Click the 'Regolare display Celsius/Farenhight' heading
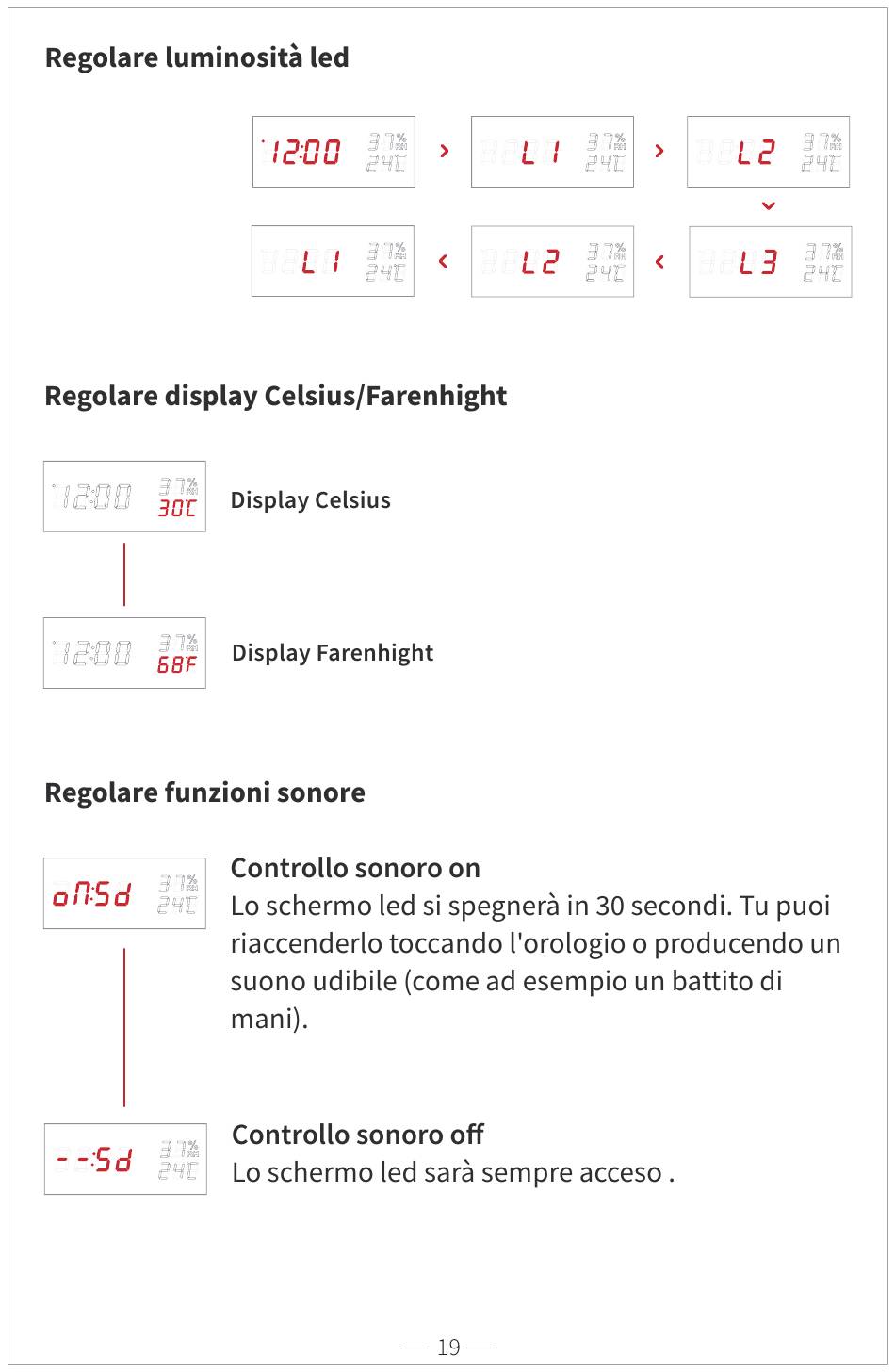Screen dimensions: 895x1372 coord(276,396)
